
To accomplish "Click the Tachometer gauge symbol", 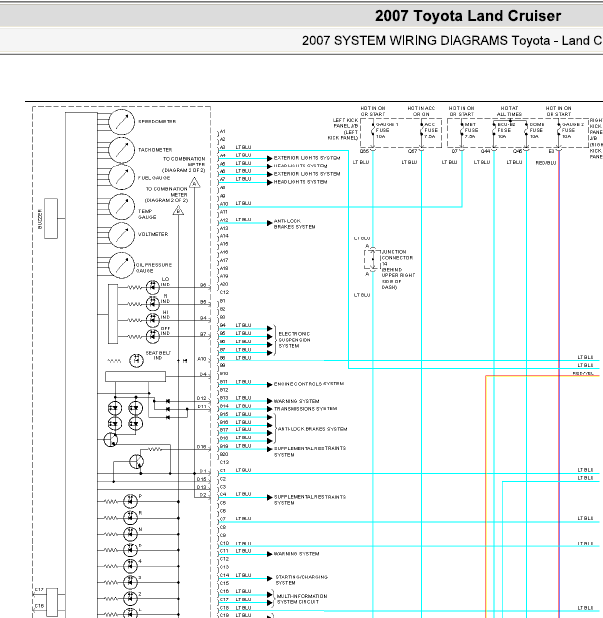I will (x=121, y=150).
